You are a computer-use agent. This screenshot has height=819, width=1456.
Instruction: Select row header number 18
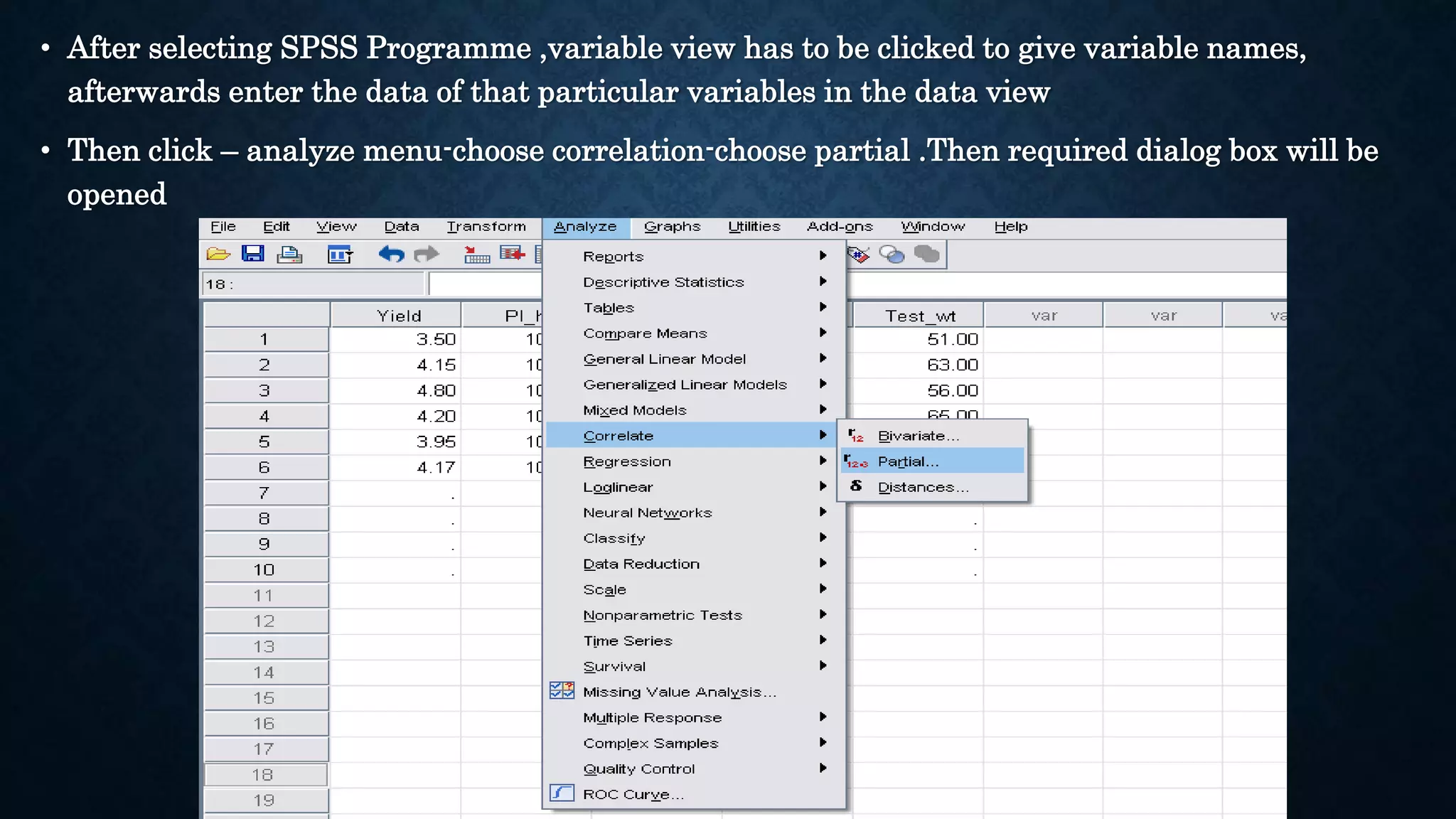[266, 774]
